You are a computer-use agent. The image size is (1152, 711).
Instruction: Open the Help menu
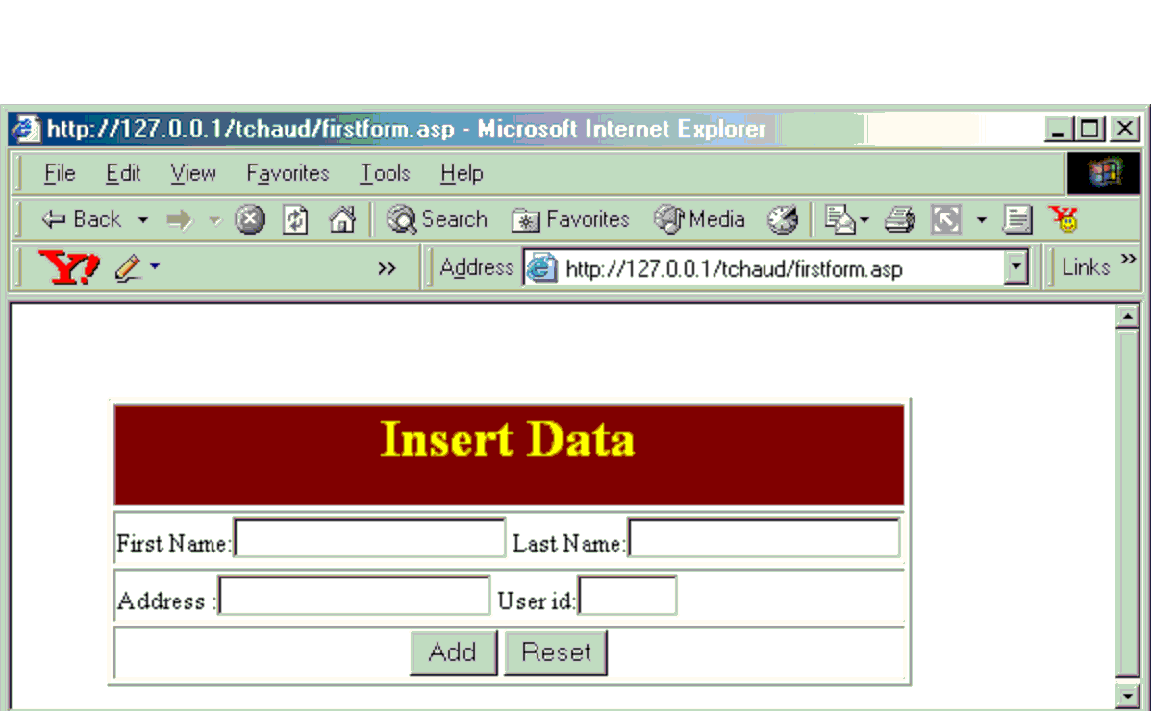click(x=462, y=173)
